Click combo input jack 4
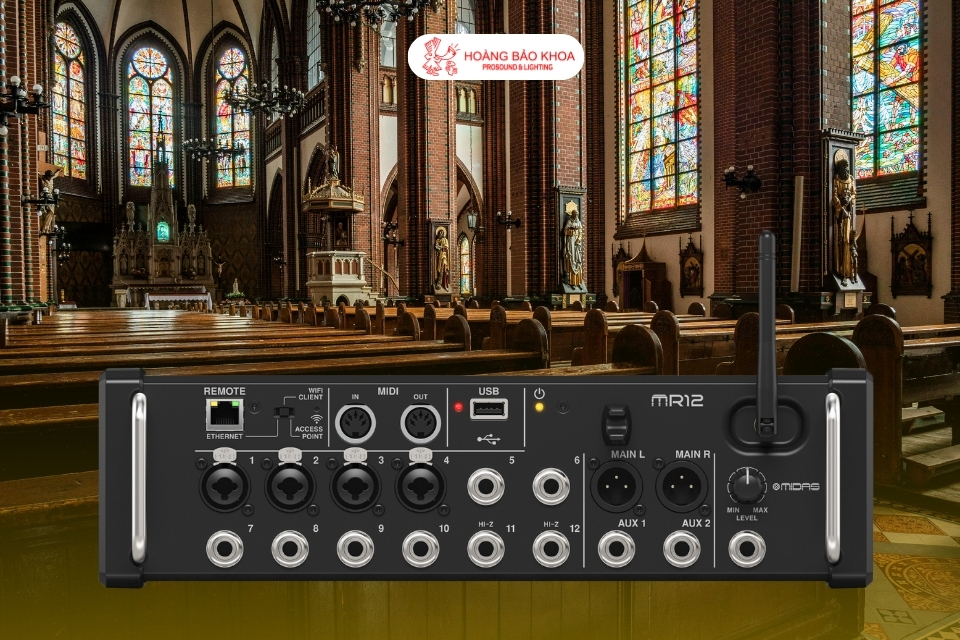This screenshot has width=960, height=640. (x=421, y=488)
